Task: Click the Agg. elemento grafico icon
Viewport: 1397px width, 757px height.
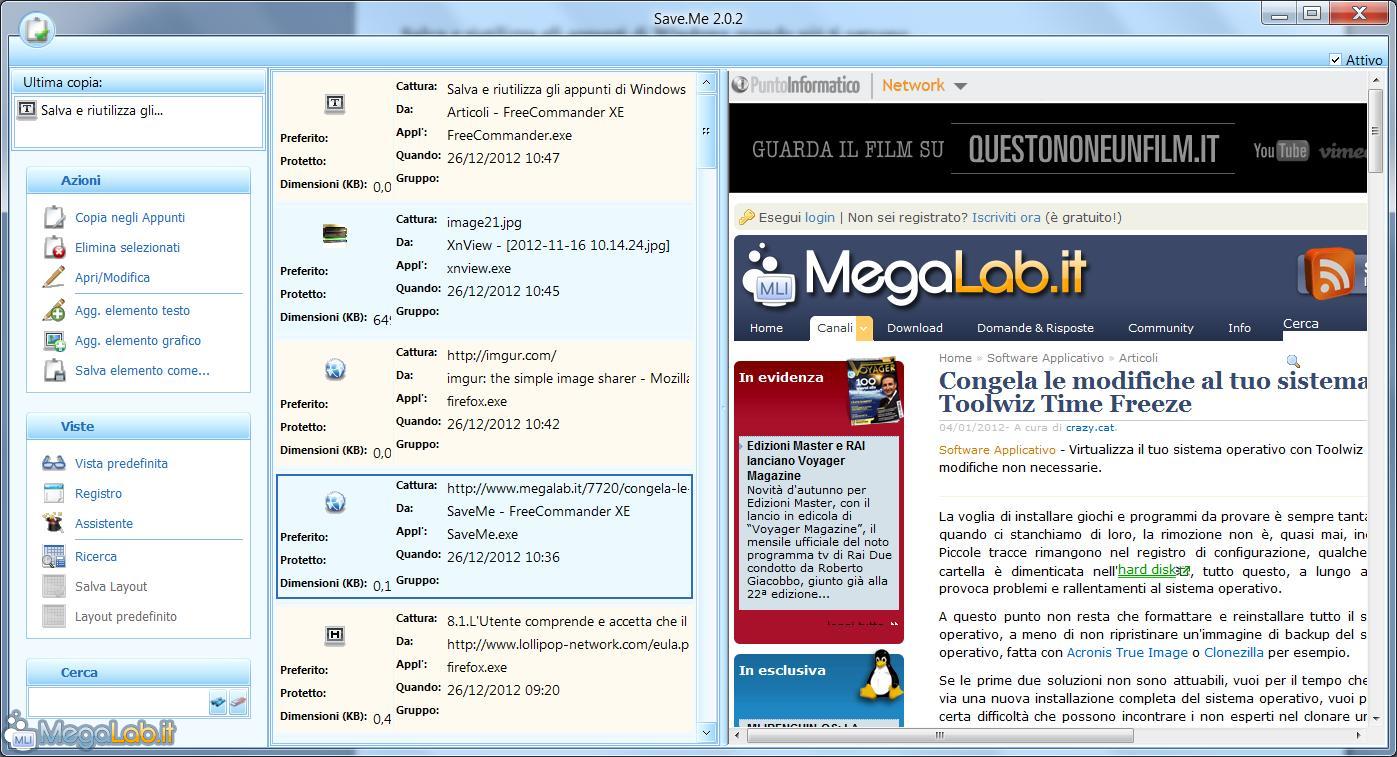Action: [x=54, y=341]
